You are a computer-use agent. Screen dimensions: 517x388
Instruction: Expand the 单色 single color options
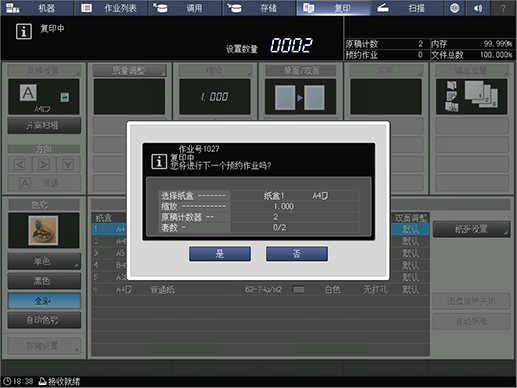pos(44,261)
